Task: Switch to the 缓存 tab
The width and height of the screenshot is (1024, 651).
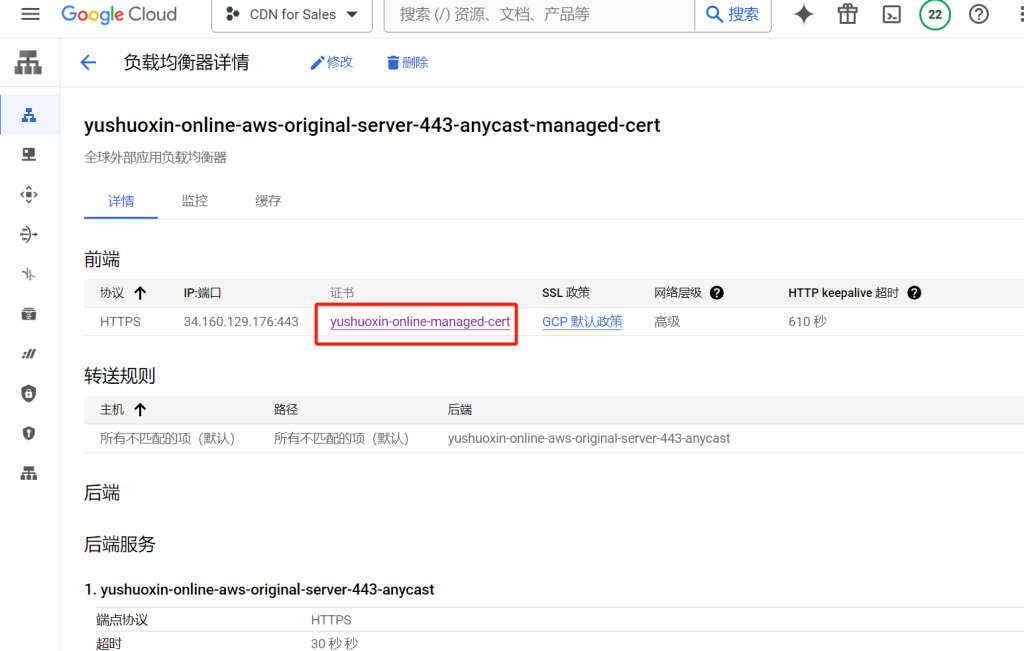Action: [x=268, y=201]
